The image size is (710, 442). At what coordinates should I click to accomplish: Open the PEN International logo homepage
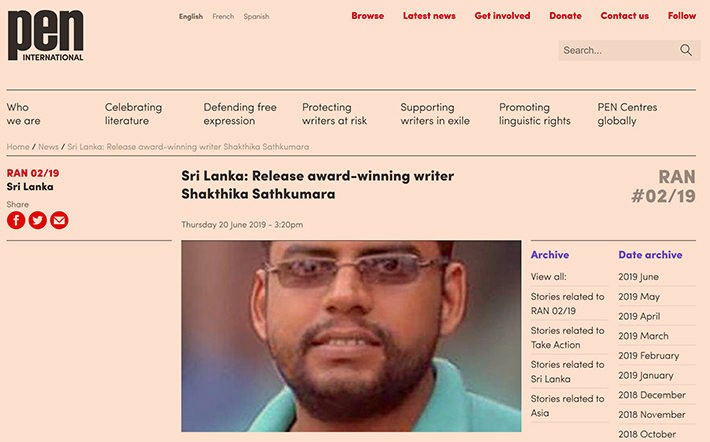point(46,36)
